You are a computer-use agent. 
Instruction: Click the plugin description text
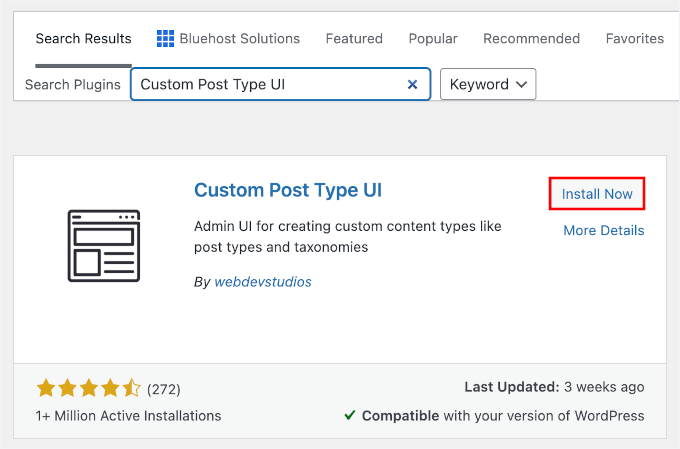click(347, 236)
